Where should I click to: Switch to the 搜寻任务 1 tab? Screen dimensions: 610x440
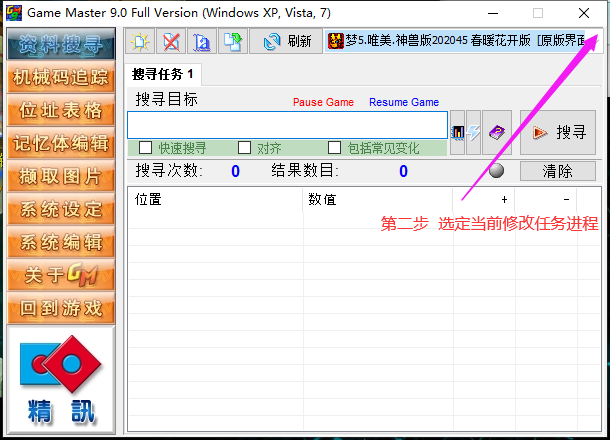point(163,74)
